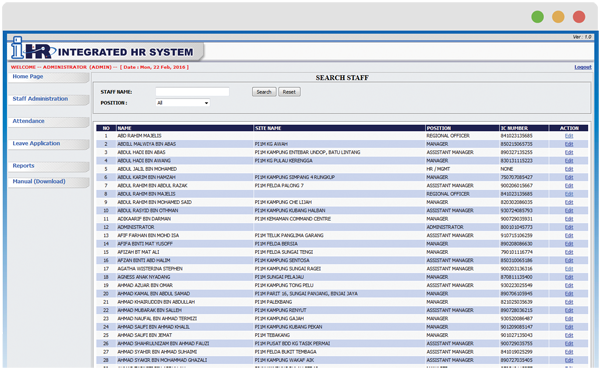Select name ABDUL KARIM BIN HAMZAH

tap(146, 177)
